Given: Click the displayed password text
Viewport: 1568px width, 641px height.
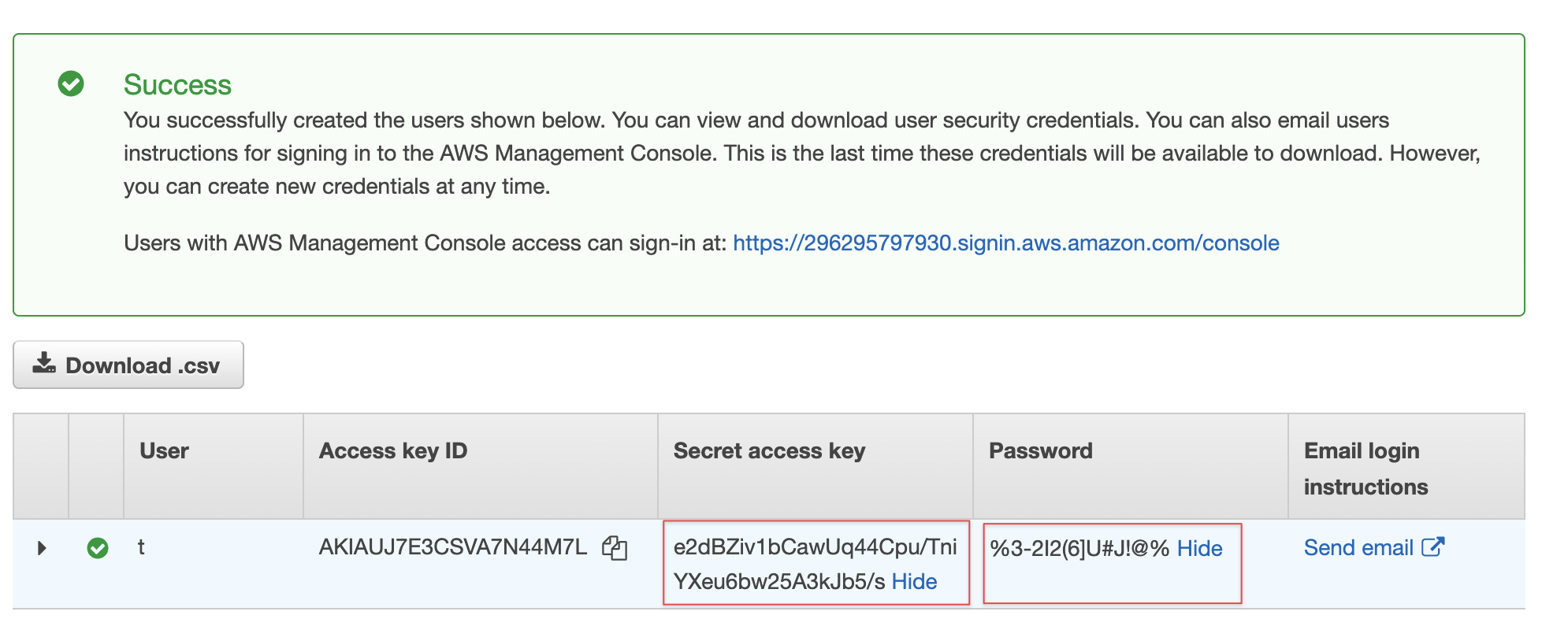Looking at the screenshot, I should (1079, 549).
